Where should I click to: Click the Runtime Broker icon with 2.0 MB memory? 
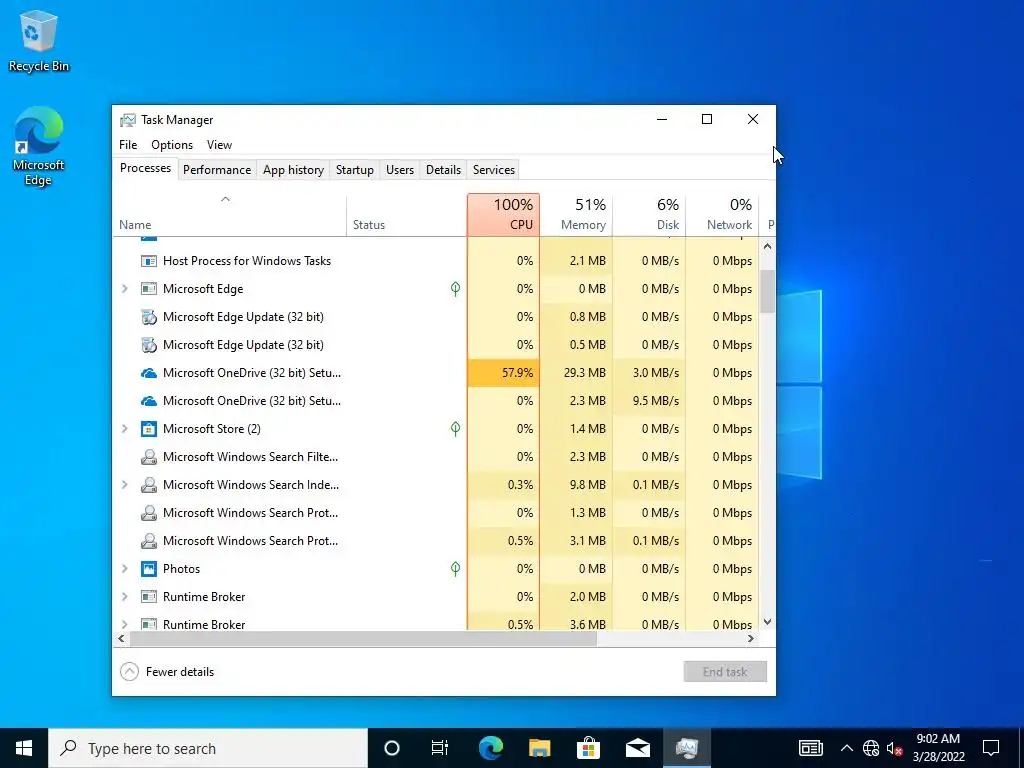pos(149,597)
